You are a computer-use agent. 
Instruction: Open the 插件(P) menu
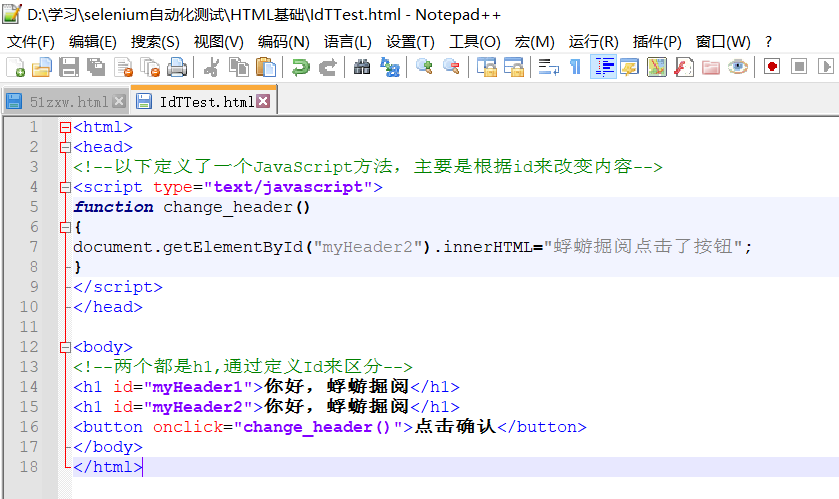(x=657, y=42)
